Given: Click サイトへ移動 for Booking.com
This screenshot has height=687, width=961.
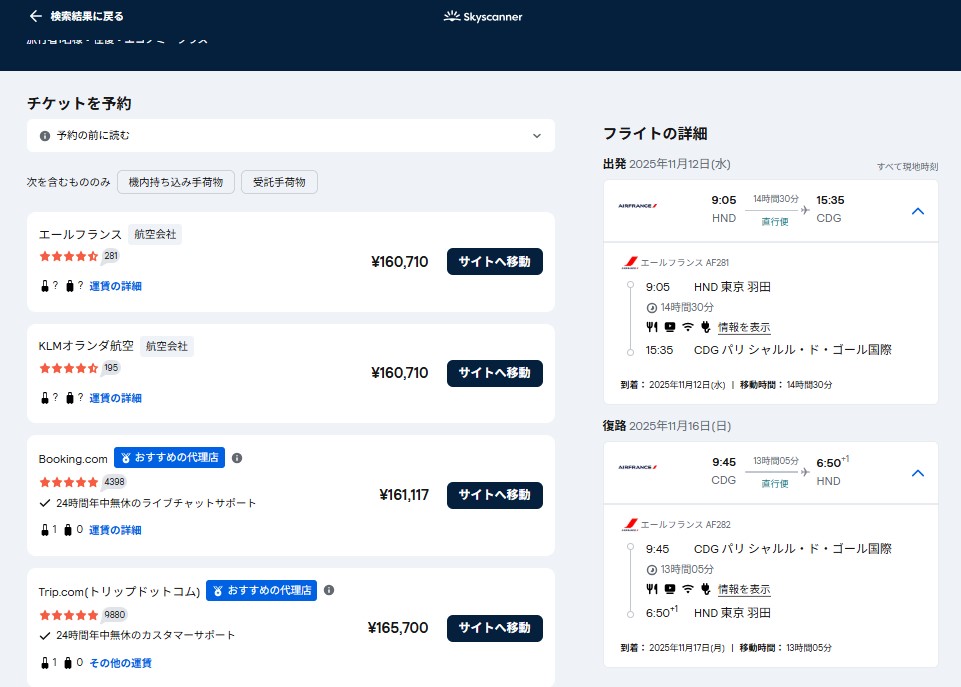Looking at the screenshot, I should click(x=495, y=495).
